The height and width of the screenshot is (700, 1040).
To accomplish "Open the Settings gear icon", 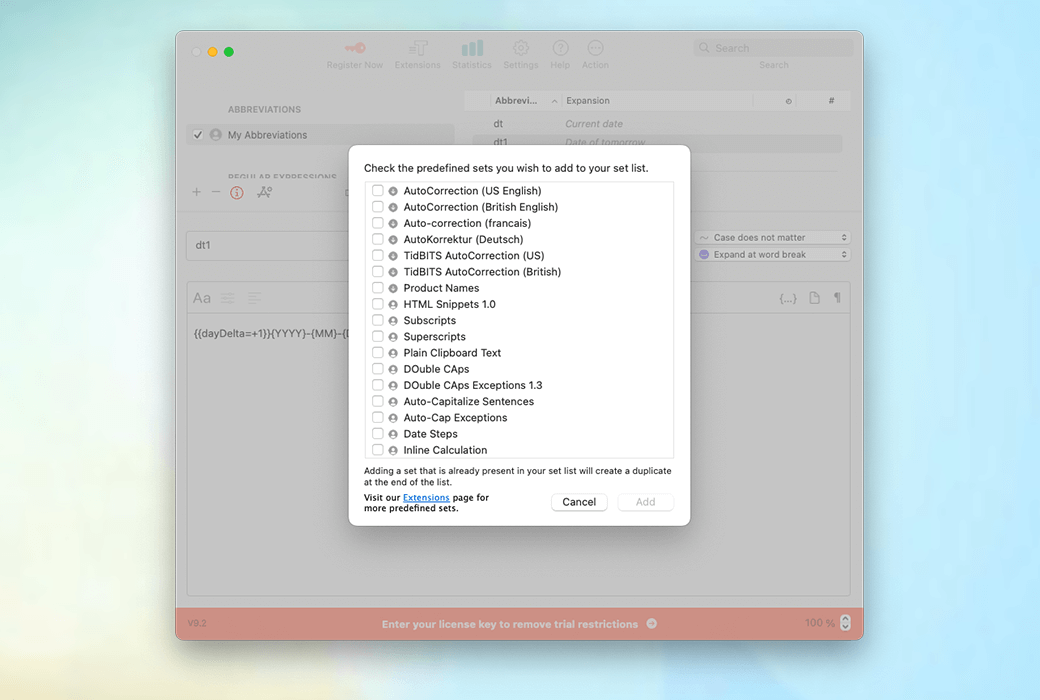I will click(521, 48).
